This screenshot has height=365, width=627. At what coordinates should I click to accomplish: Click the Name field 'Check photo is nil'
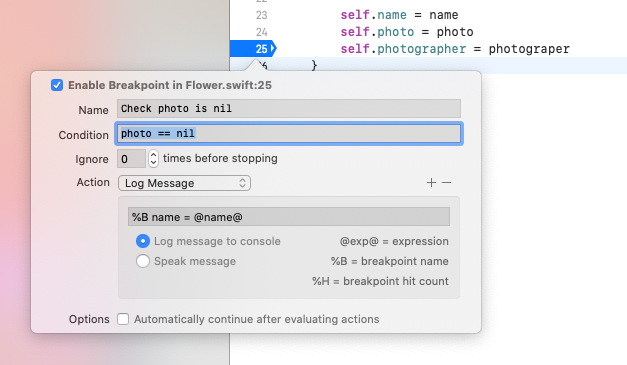289,109
